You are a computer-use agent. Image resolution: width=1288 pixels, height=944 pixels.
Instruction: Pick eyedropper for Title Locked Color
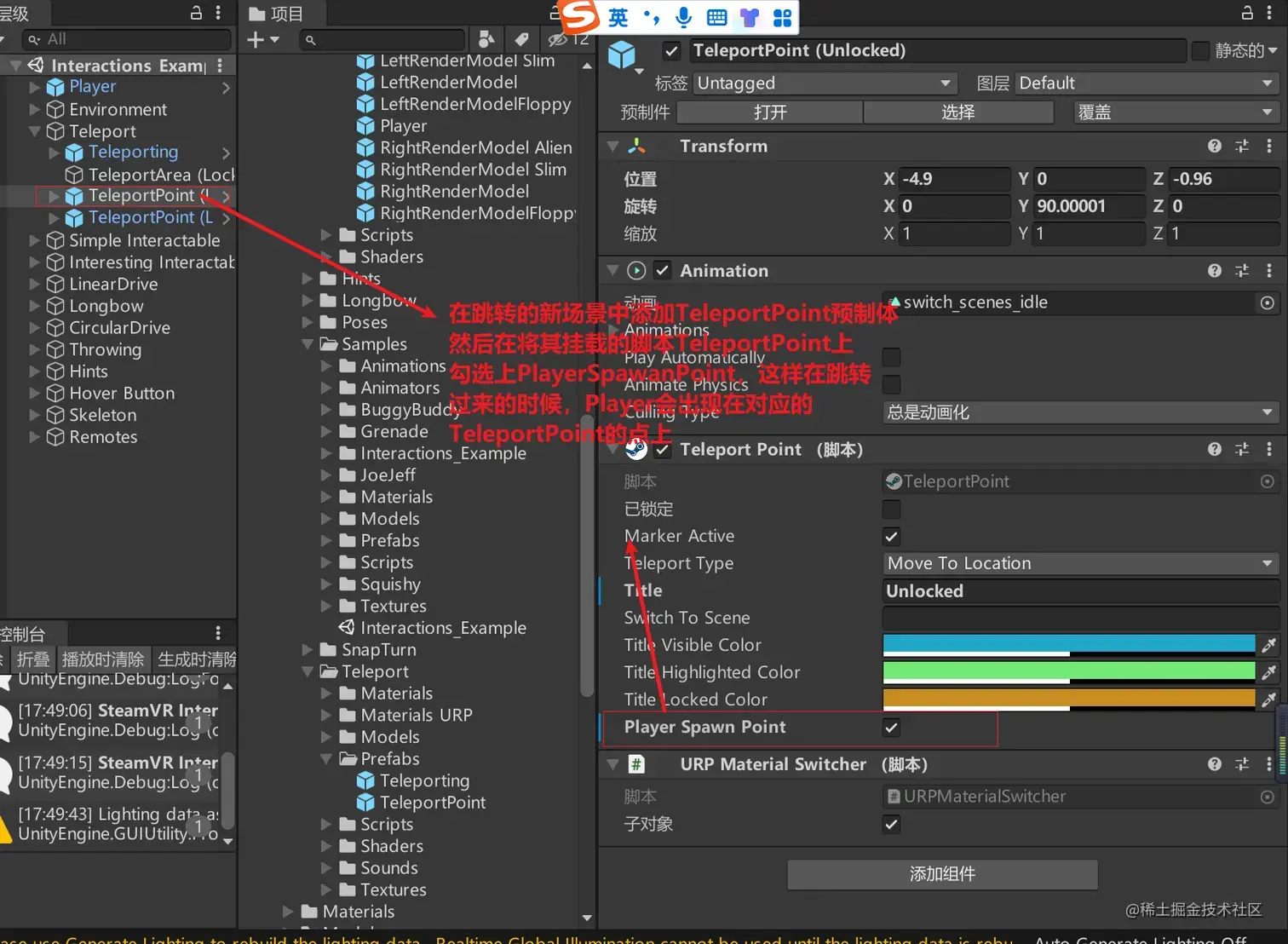tap(1268, 699)
